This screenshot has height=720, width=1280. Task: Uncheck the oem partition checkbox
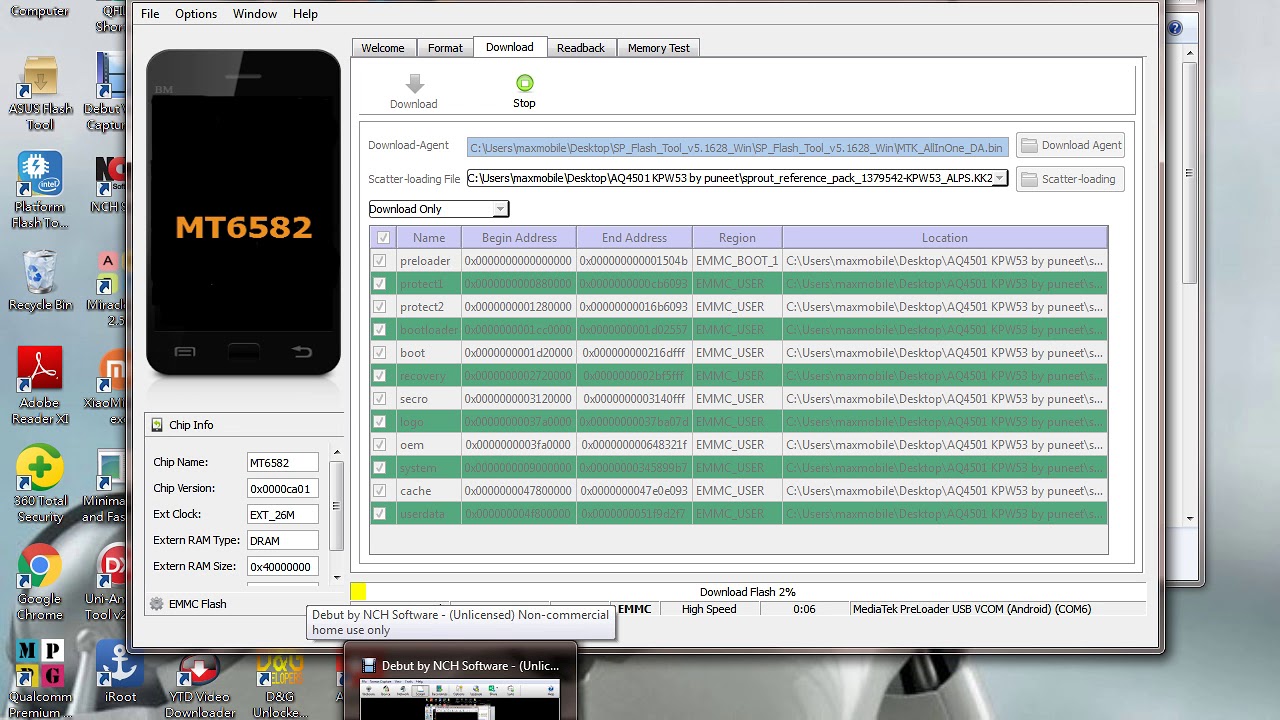click(379, 445)
